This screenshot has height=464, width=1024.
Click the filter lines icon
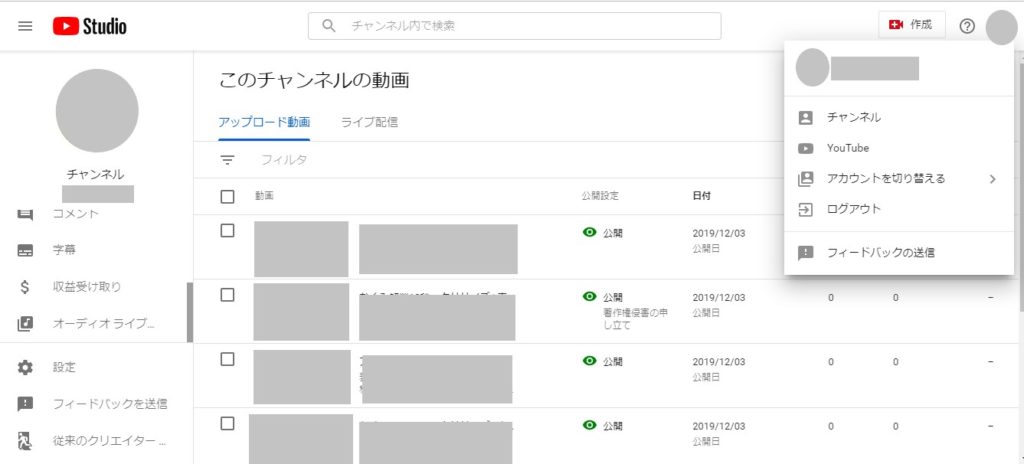point(227,159)
